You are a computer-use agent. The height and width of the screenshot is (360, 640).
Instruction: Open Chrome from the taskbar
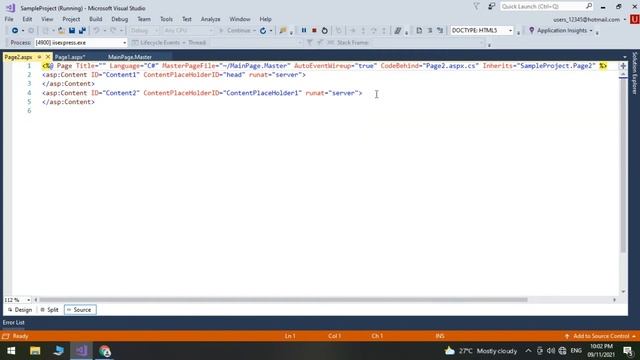point(104,351)
